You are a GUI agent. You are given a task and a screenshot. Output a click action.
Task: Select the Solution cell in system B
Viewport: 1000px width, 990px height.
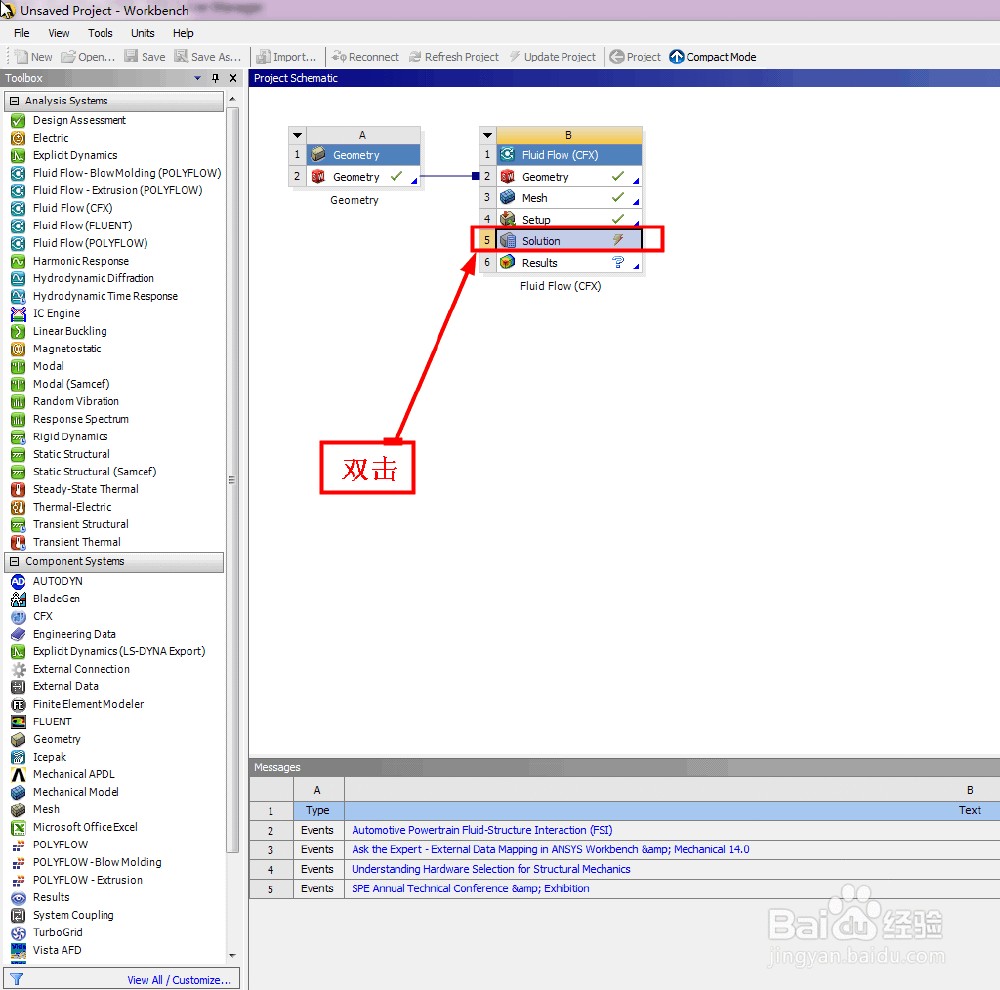click(x=569, y=240)
